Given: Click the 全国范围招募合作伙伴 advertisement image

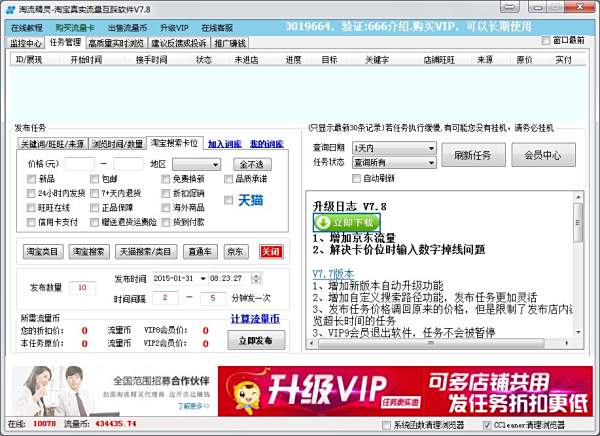Looking at the screenshot, I should tap(112, 391).
